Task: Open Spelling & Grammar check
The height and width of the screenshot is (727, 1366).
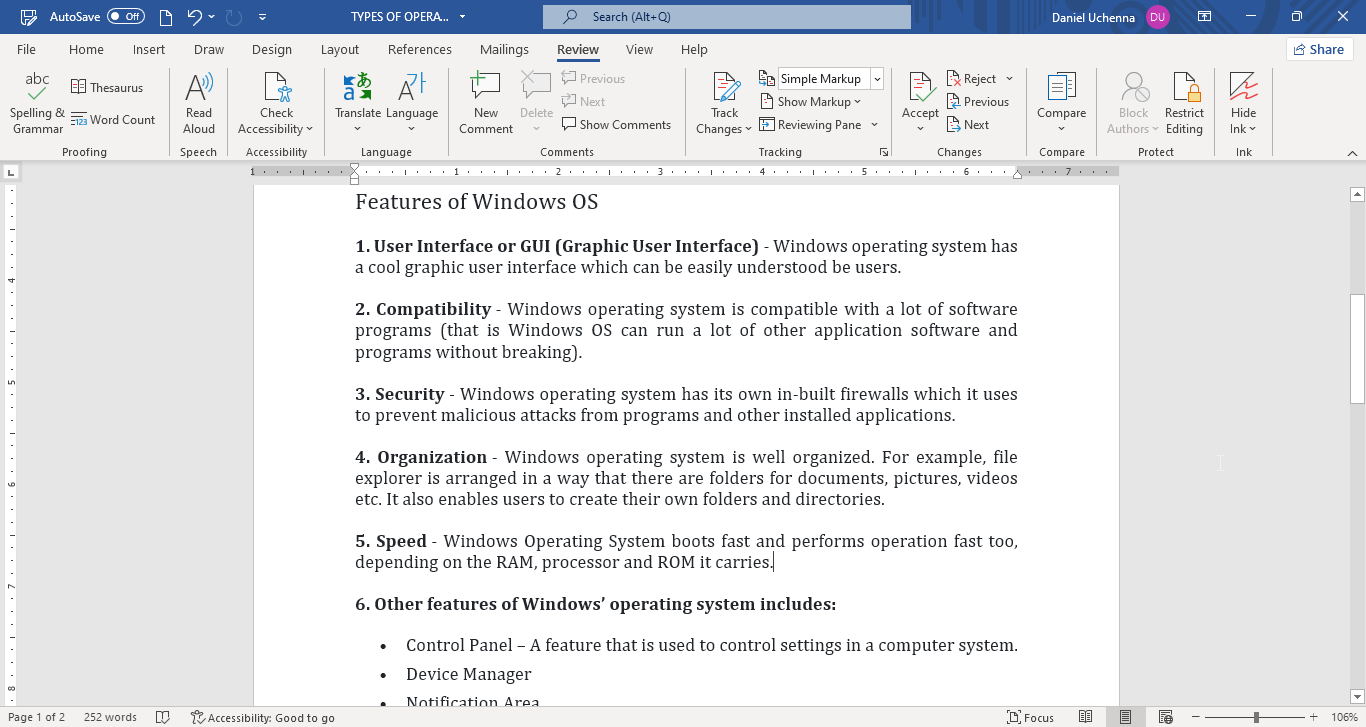Action: [x=37, y=104]
